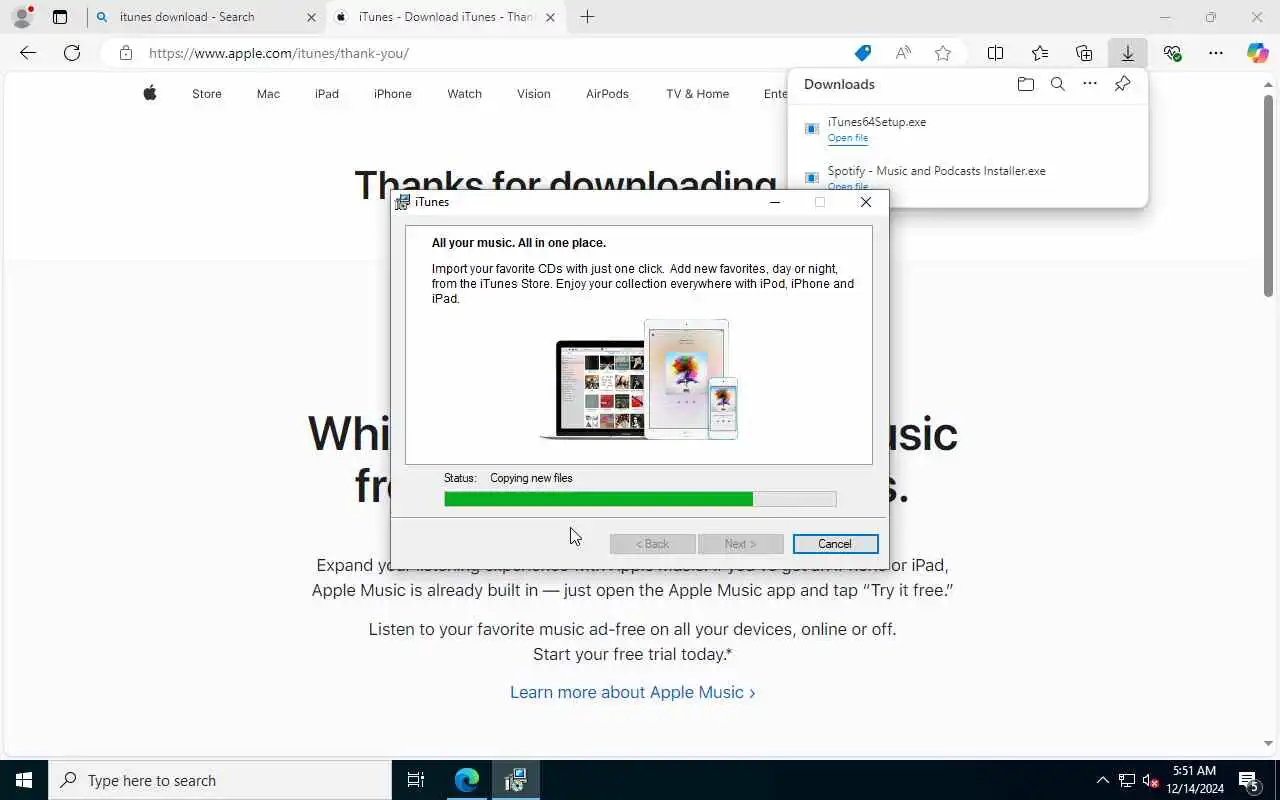Click the taskbar search box

tap(220, 780)
